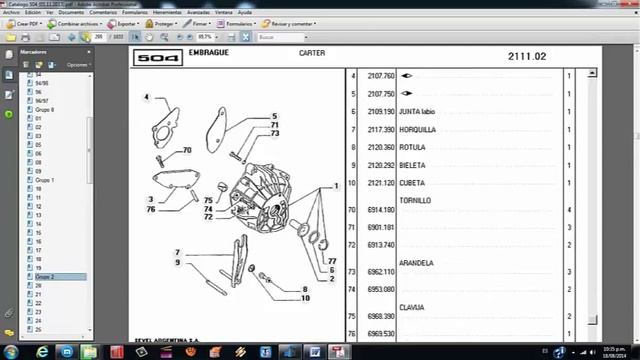Click the page number field
This screenshot has height=360, width=640.
[99, 37]
